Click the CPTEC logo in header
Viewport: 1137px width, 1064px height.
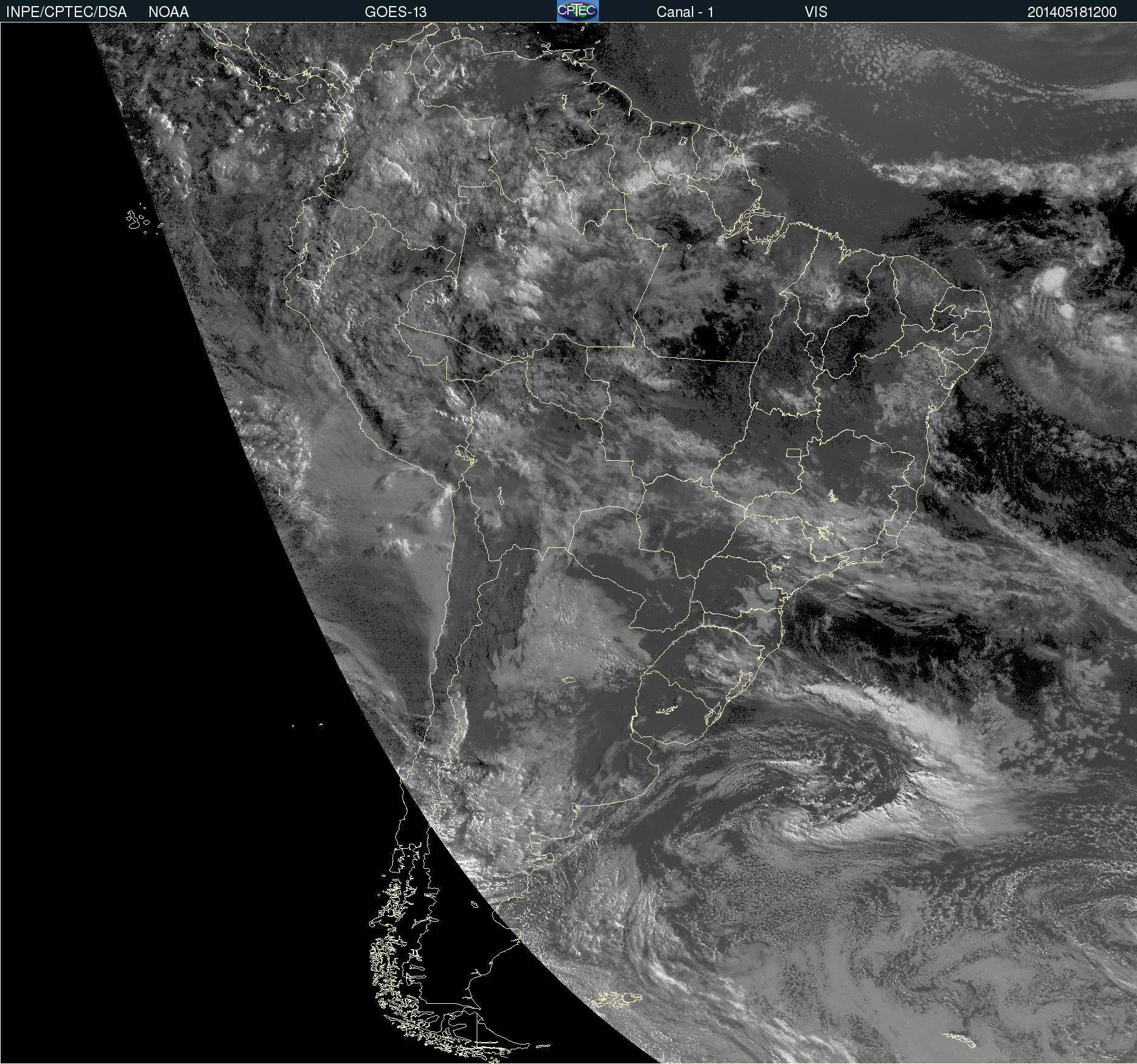click(x=578, y=11)
